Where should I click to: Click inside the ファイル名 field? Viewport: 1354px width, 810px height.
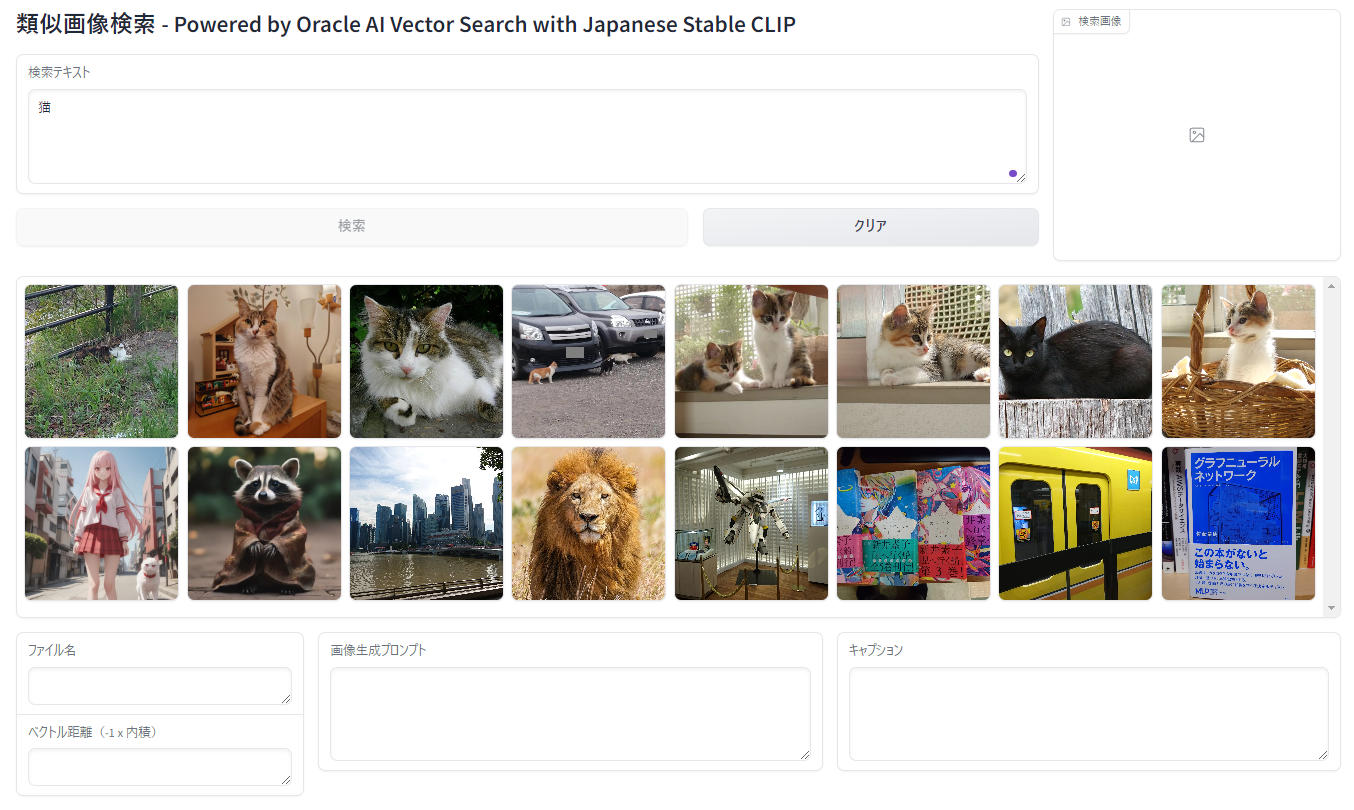[160, 686]
